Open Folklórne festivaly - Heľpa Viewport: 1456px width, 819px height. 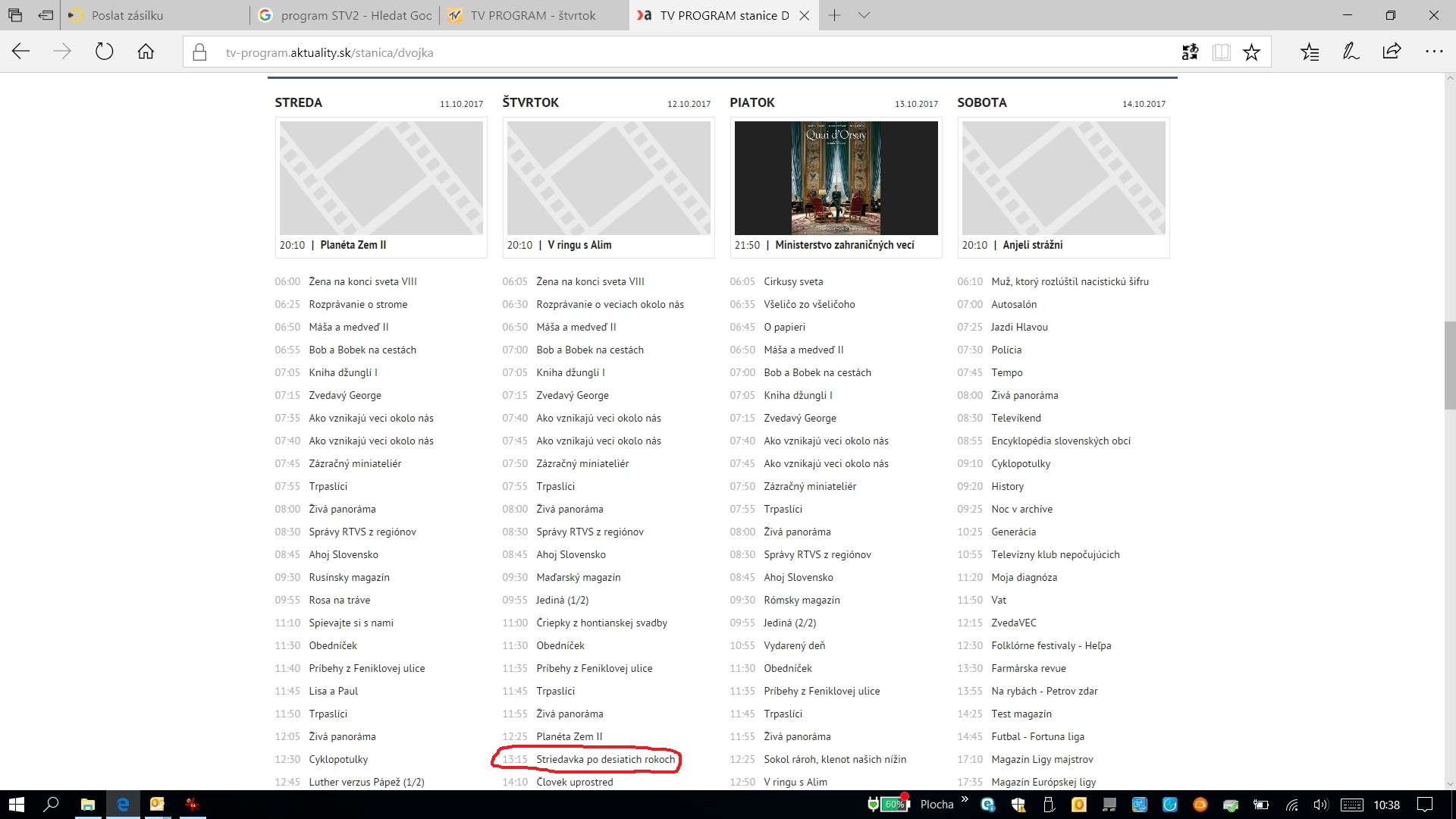(x=1051, y=645)
